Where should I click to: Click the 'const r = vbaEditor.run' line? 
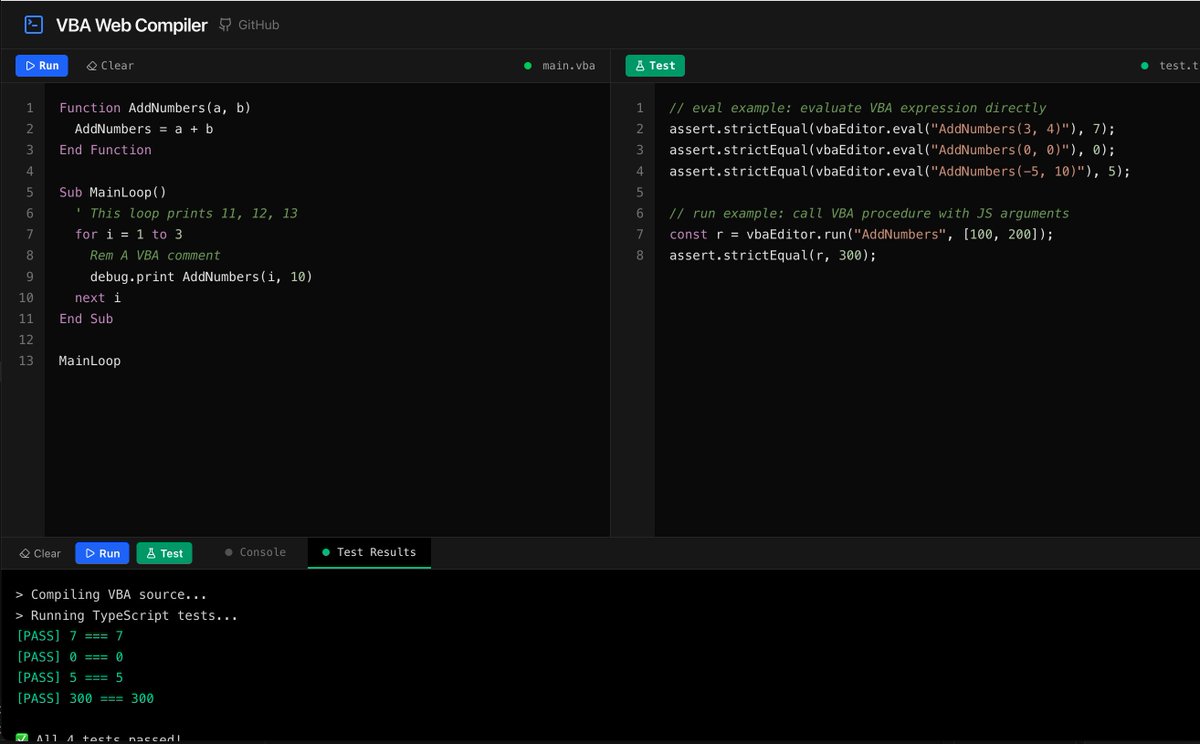[x=861, y=234]
